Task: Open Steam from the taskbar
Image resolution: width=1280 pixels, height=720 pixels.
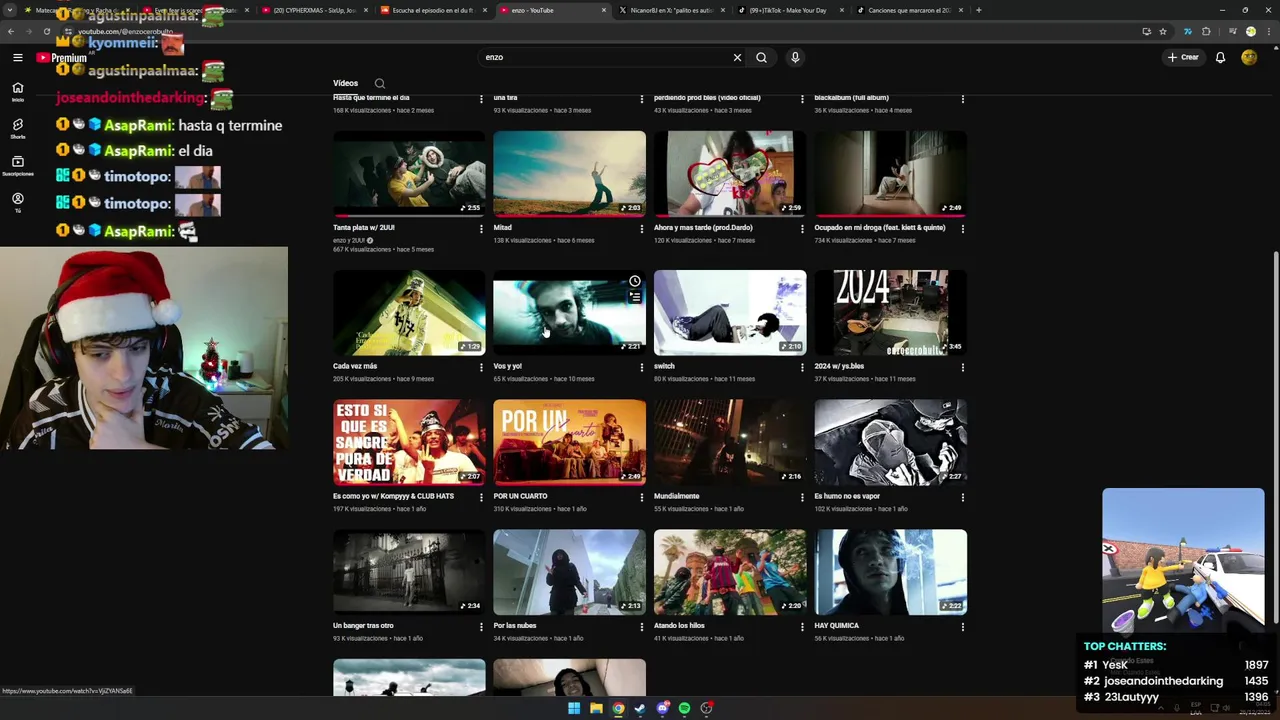Action: point(640,708)
